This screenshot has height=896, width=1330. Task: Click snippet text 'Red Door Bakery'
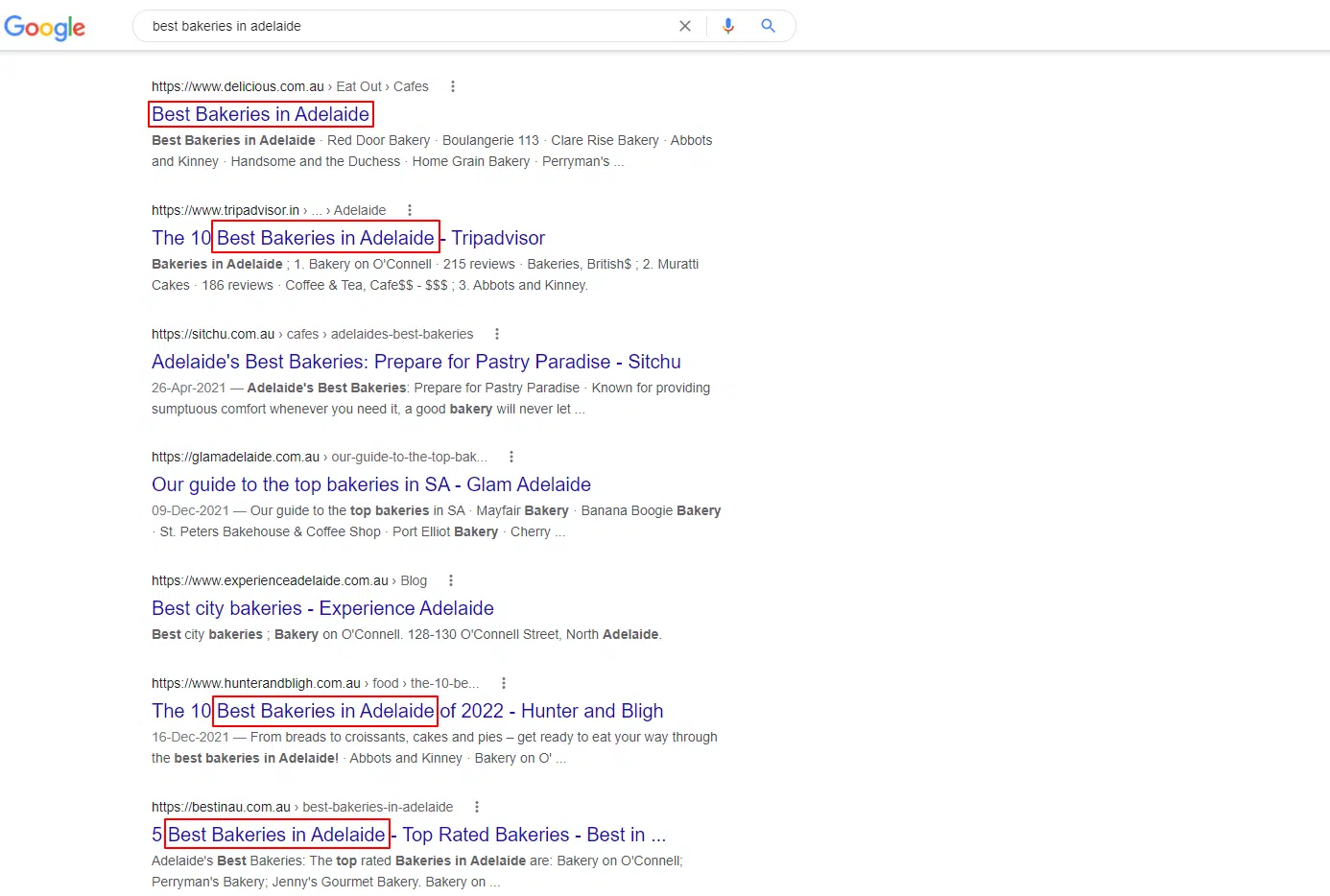pos(378,140)
